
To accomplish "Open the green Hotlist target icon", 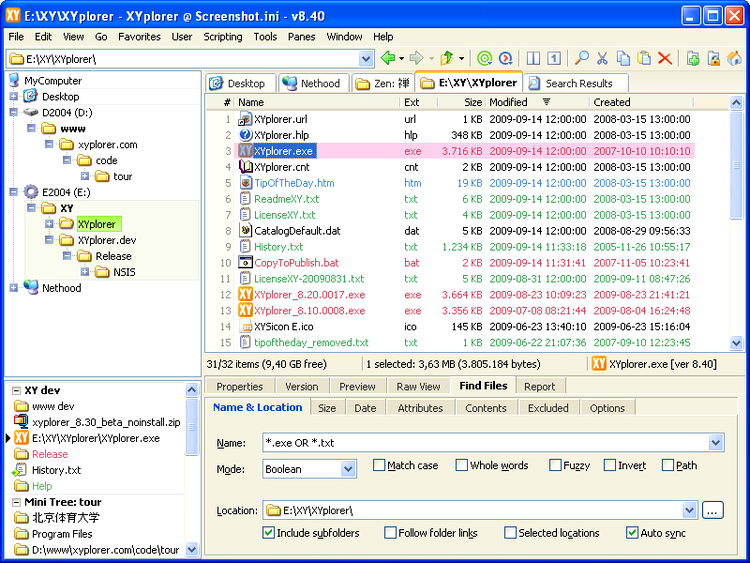I will [x=485, y=58].
